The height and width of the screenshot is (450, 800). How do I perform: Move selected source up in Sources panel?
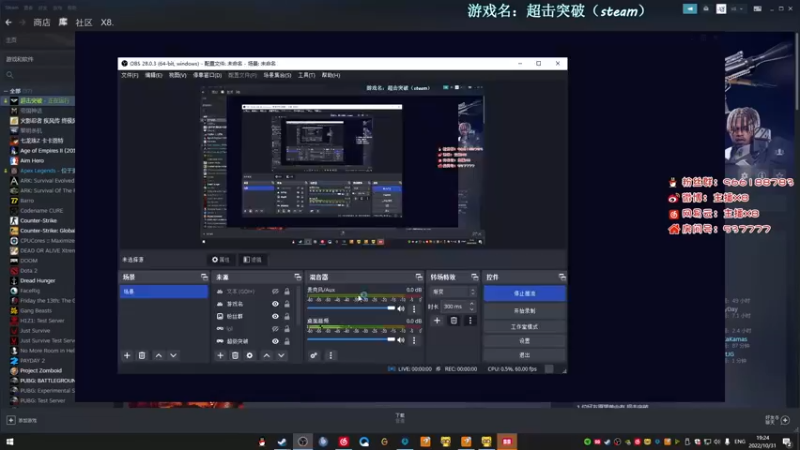pos(266,355)
